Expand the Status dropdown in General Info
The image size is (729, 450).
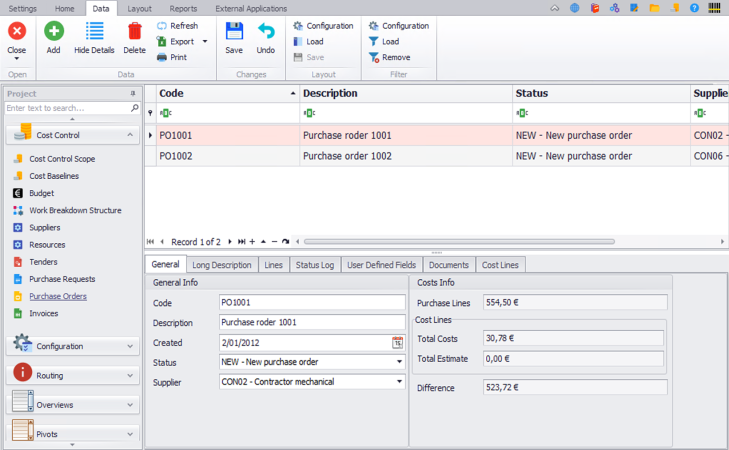coord(399,362)
